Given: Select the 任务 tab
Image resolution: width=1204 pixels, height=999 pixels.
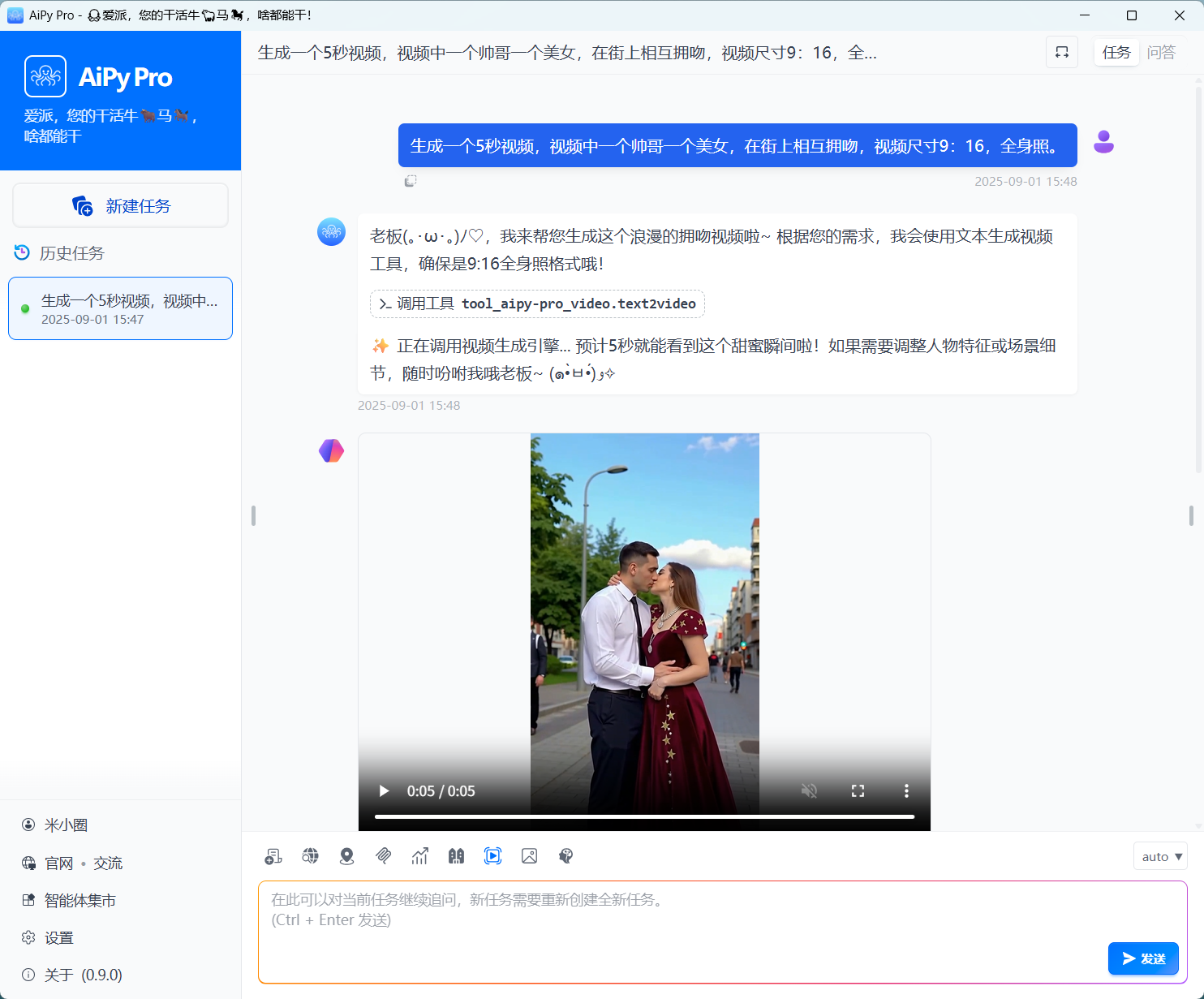Looking at the screenshot, I should click(x=1116, y=53).
